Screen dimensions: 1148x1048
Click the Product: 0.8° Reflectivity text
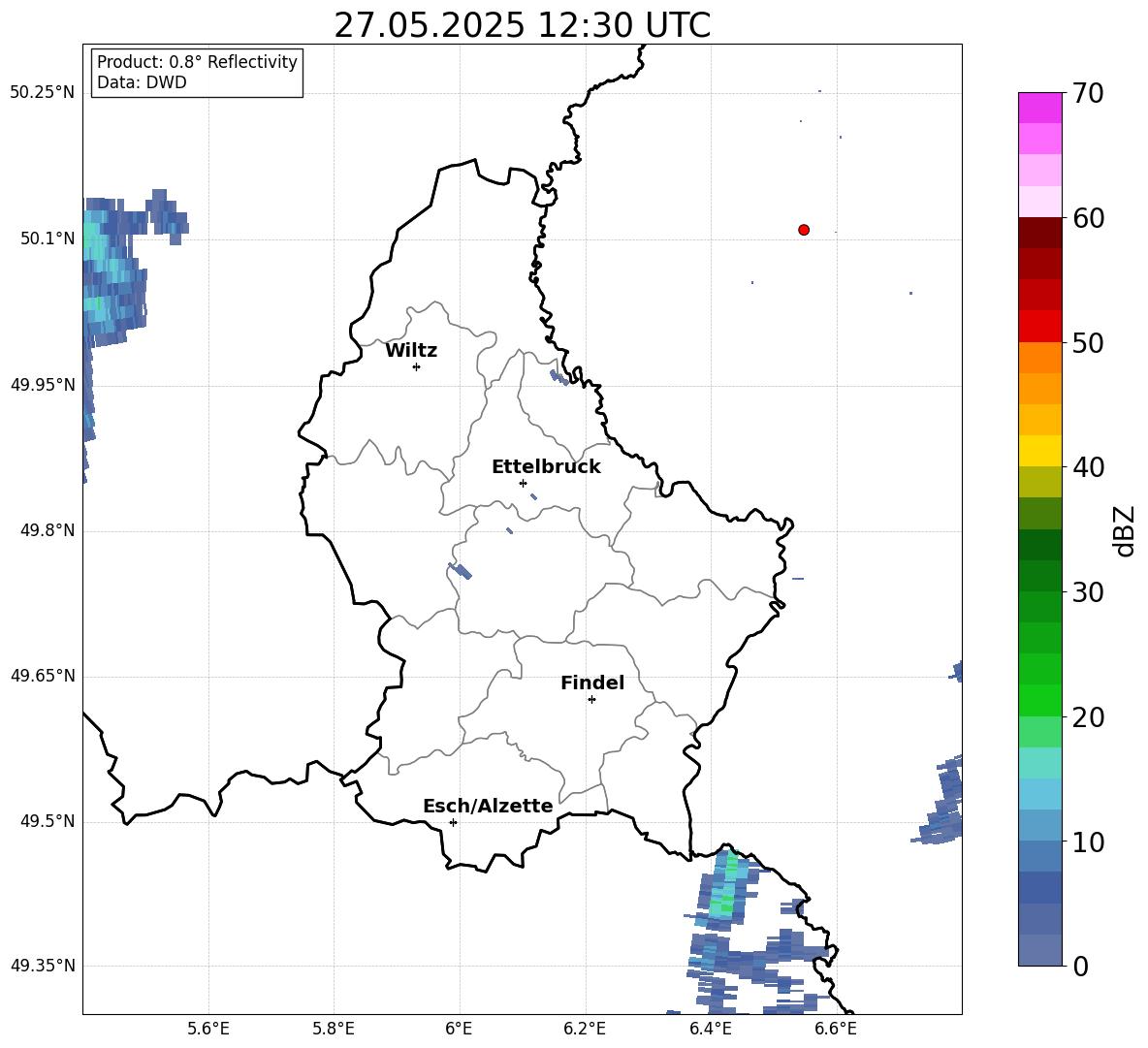coord(197,61)
